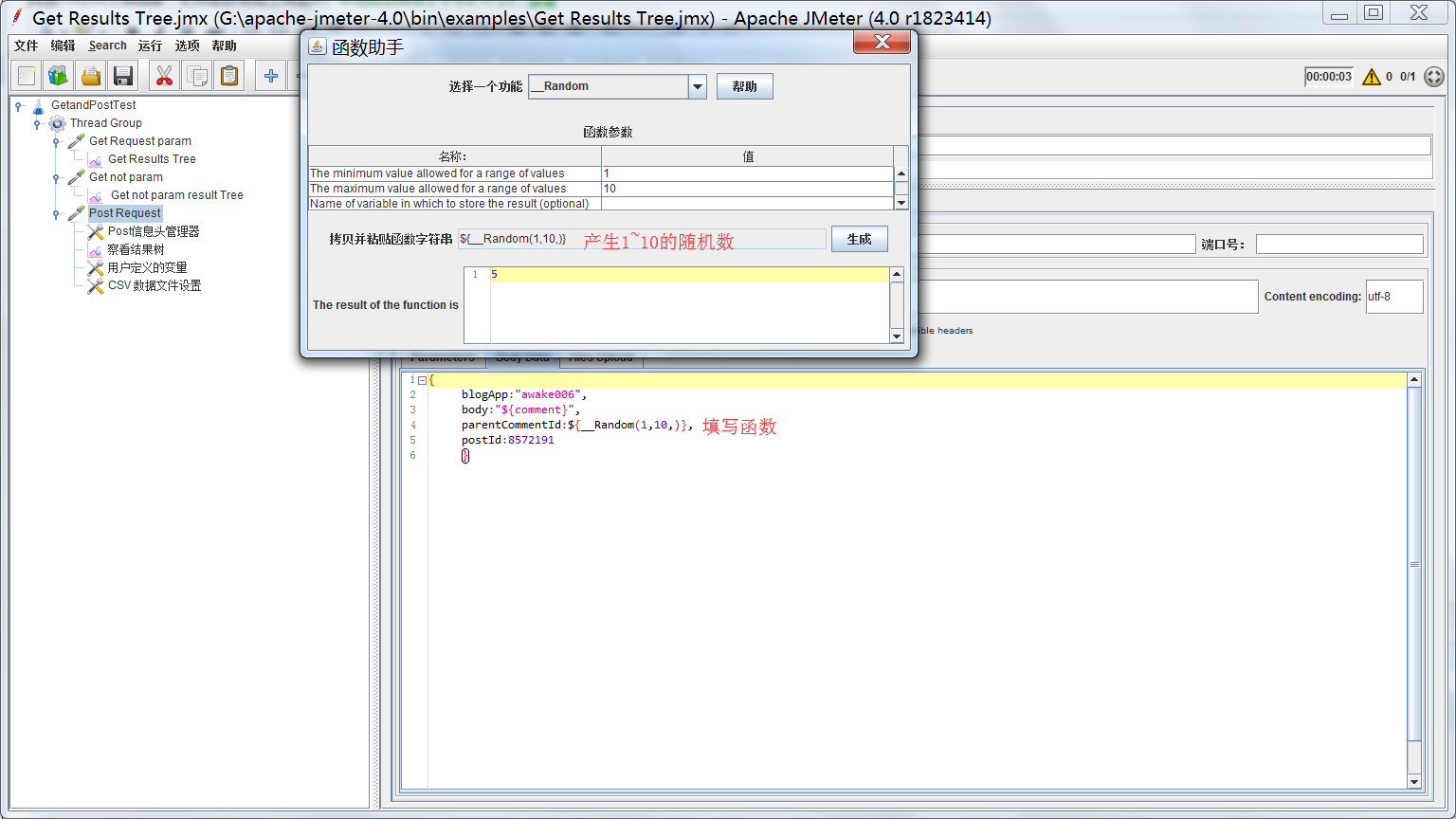Click the body data editor vertical scrollbar thumb
Image resolution: width=1456 pixels, height=819 pixels.
click(x=1414, y=564)
